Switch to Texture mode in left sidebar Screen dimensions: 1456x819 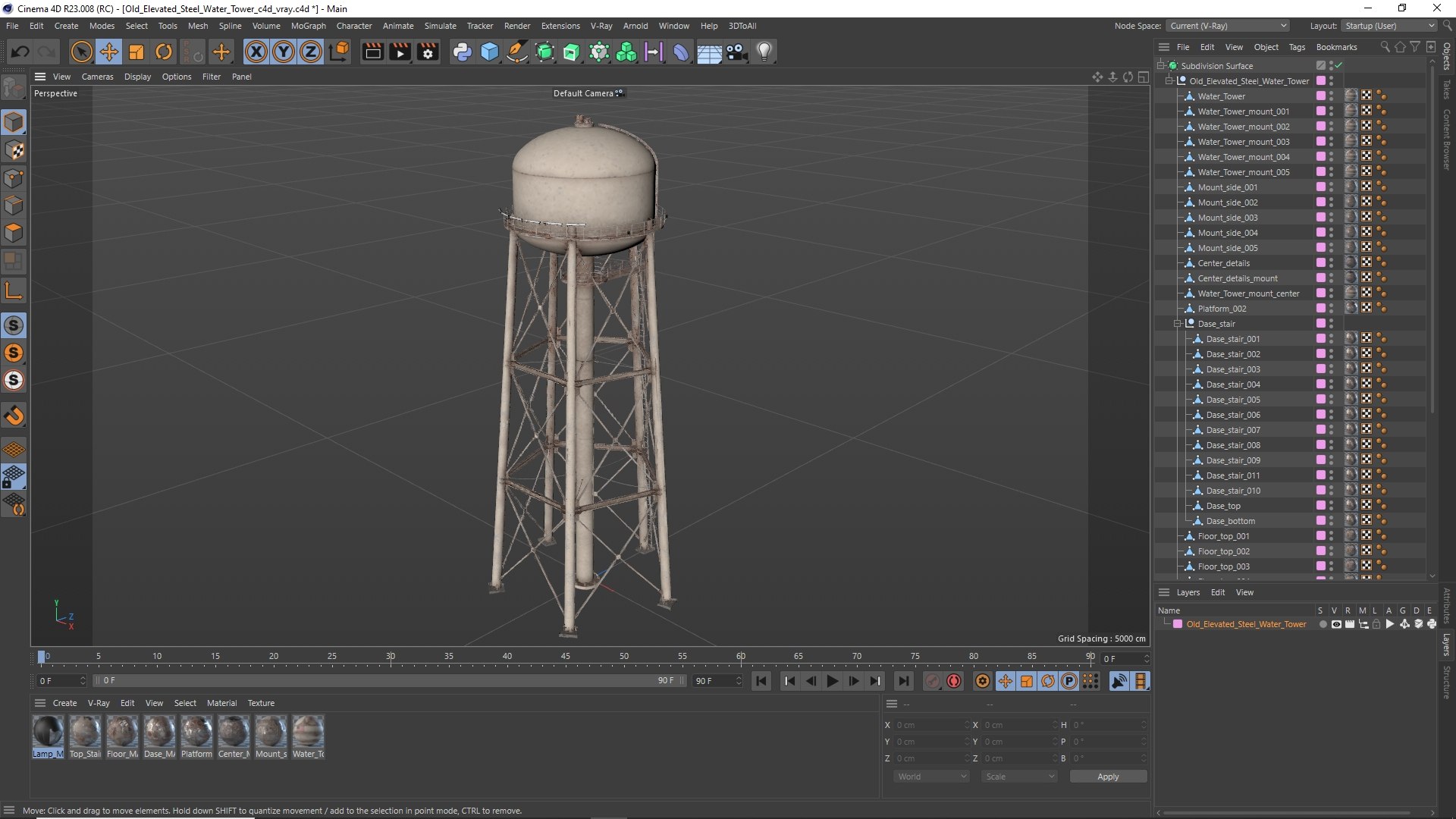tap(14, 150)
